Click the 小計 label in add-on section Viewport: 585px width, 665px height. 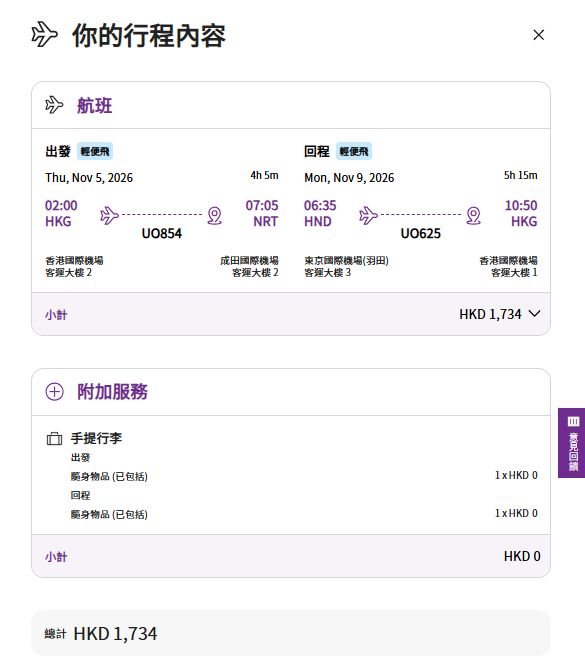pyautogui.click(x=56, y=556)
